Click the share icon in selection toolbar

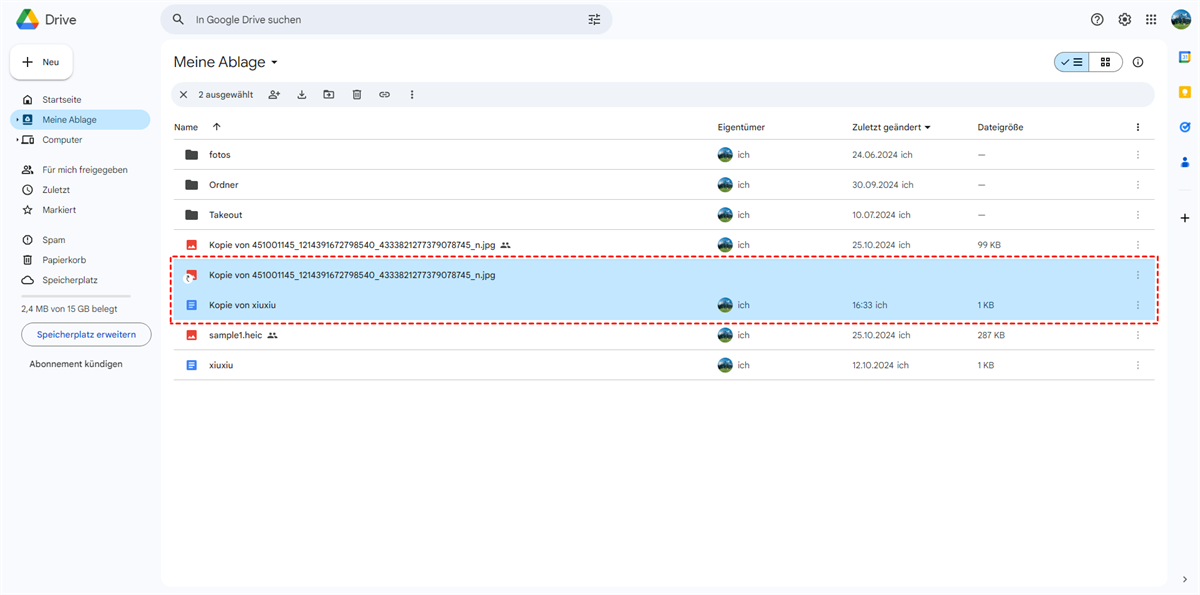274,95
